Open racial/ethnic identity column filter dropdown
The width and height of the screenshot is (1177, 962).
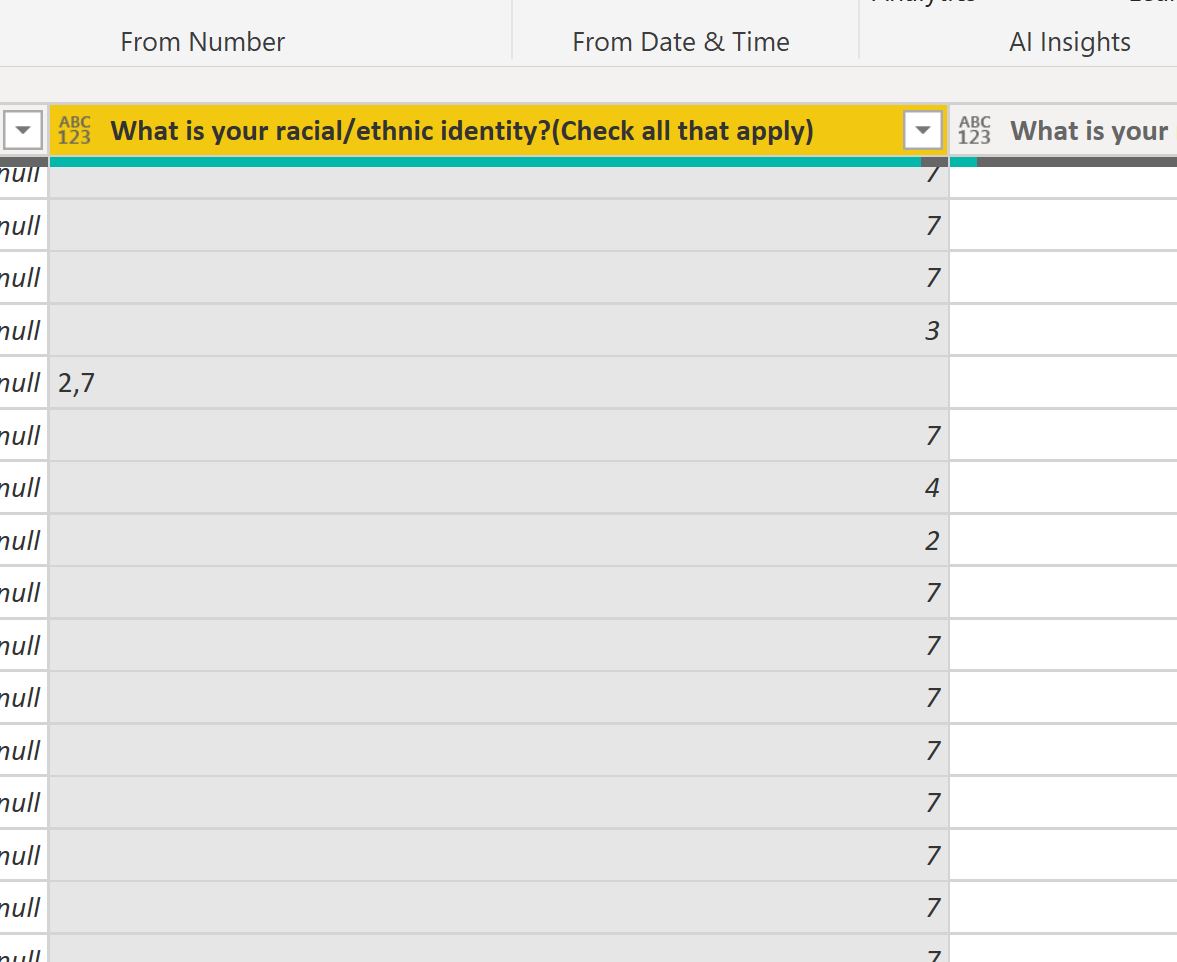coord(923,131)
